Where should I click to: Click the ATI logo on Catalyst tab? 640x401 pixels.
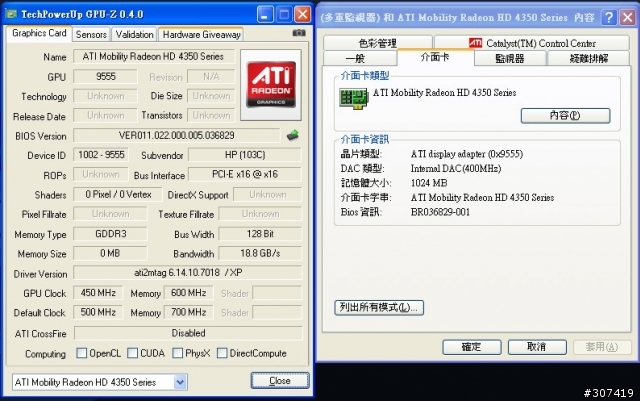[475, 42]
